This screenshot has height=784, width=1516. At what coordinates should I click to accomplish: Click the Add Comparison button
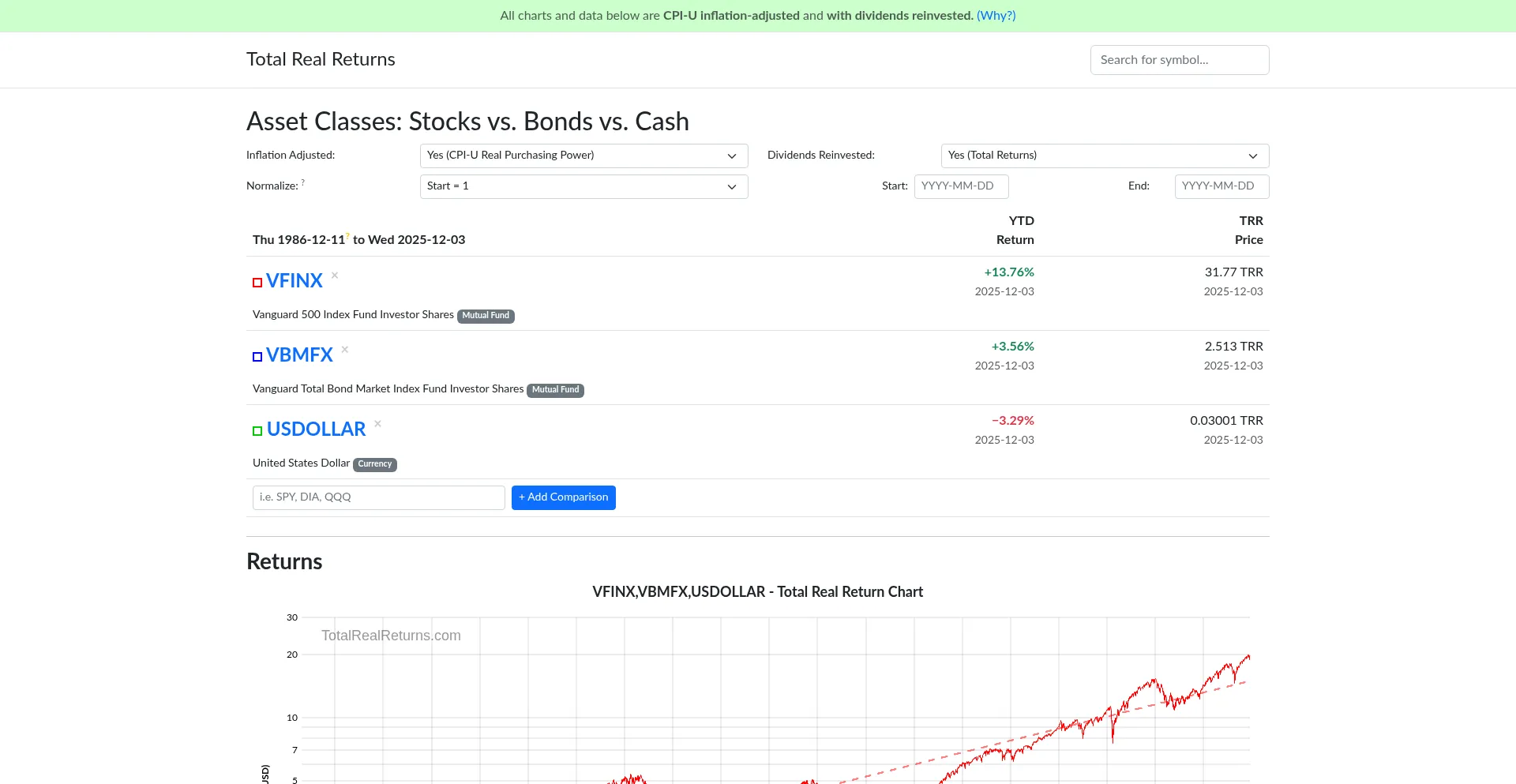tap(563, 497)
